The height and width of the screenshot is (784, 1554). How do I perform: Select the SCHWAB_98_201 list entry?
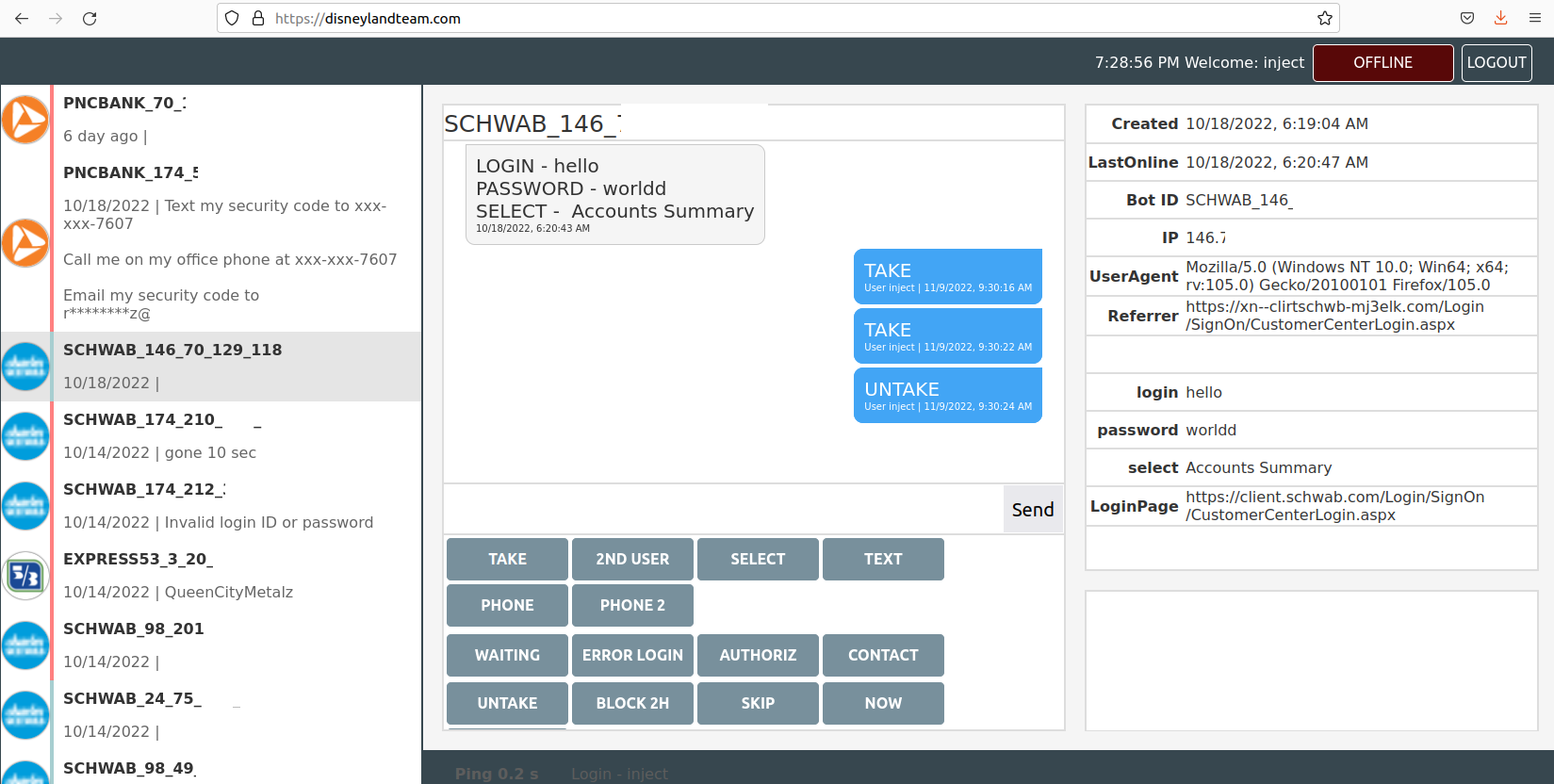coord(211,645)
